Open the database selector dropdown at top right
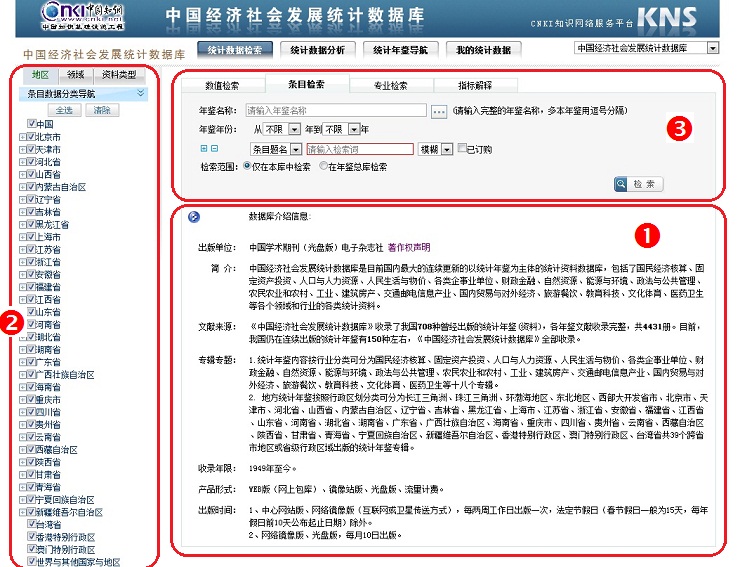The image size is (740, 567). click(712, 48)
